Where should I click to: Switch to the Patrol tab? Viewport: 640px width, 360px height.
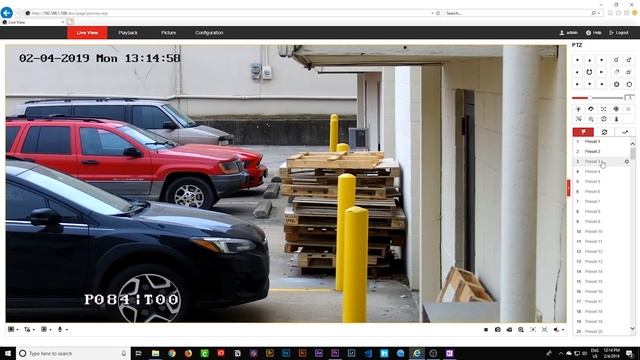[604, 132]
